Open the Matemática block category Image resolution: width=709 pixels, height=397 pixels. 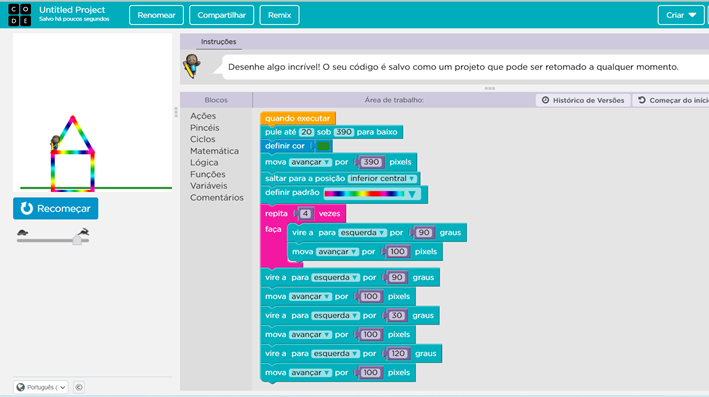click(214, 151)
